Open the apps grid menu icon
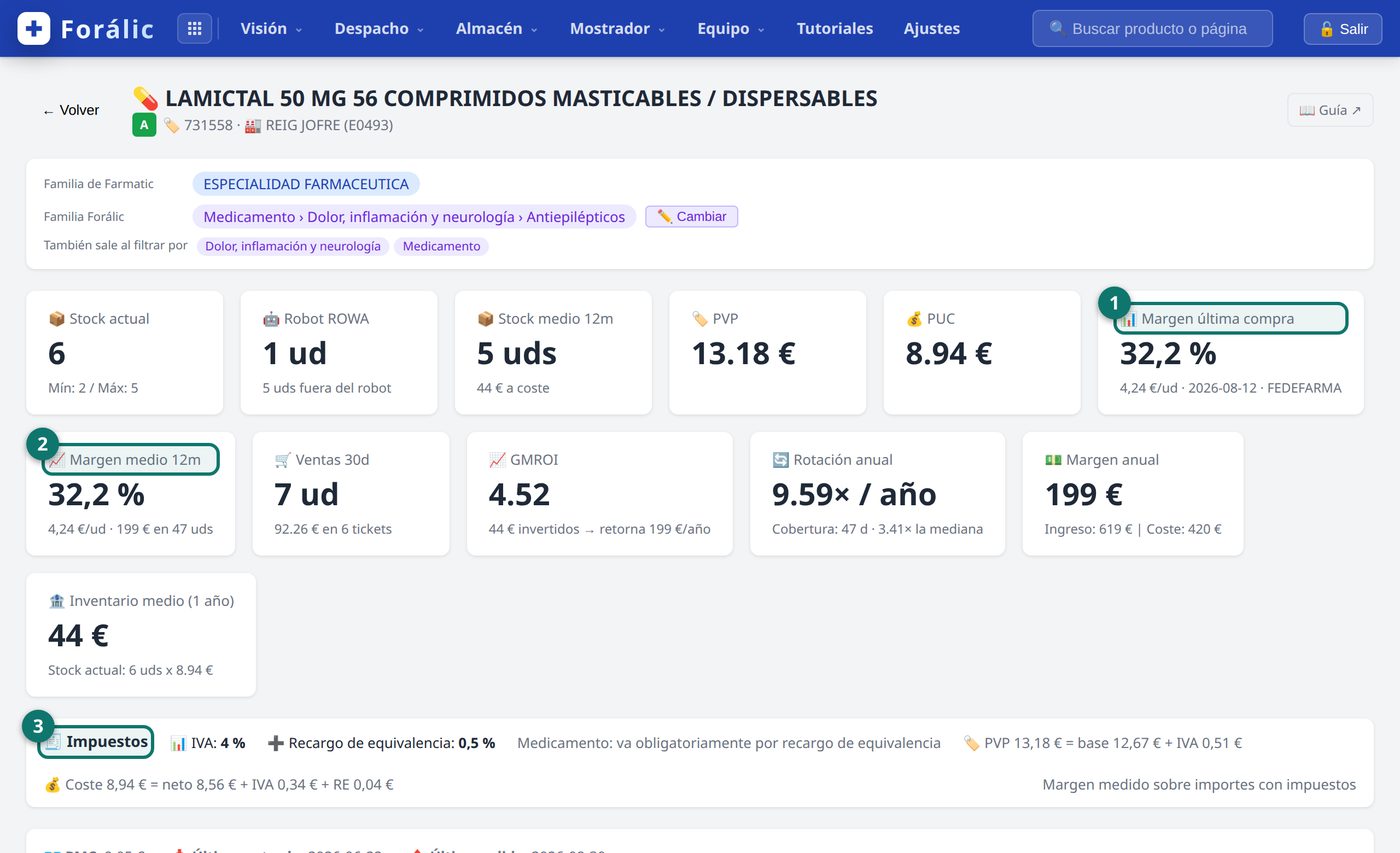The image size is (1400, 853). pos(195,28)
